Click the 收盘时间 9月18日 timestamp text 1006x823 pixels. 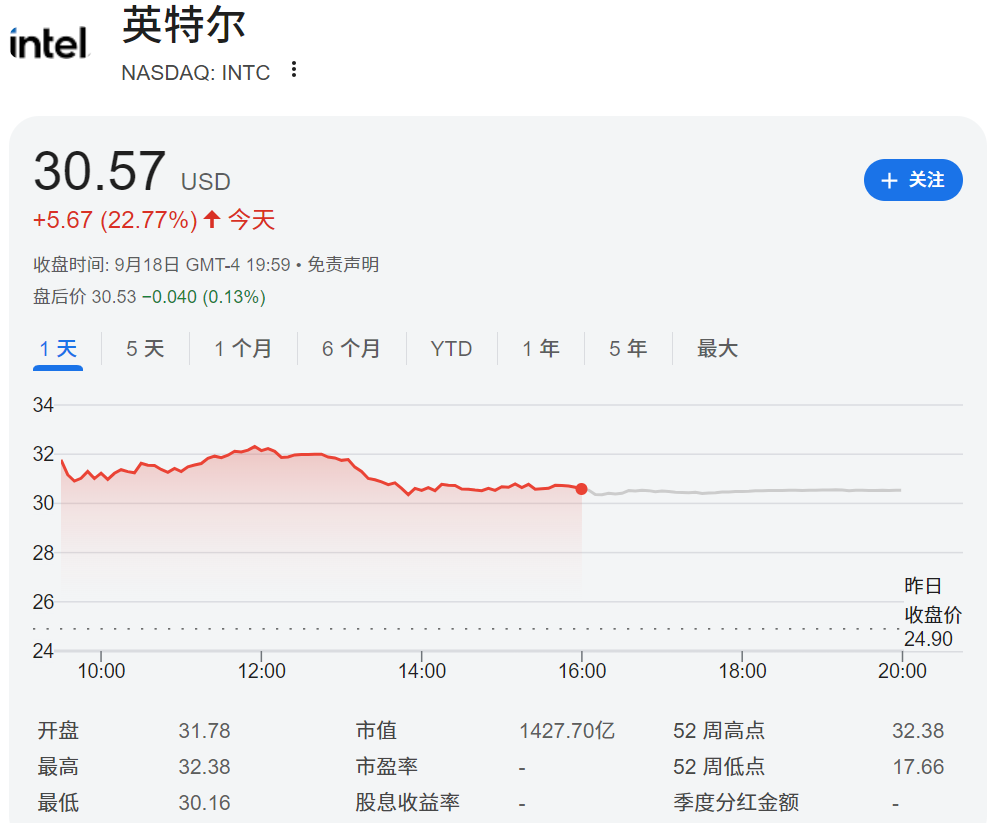(x=162, y=264)
